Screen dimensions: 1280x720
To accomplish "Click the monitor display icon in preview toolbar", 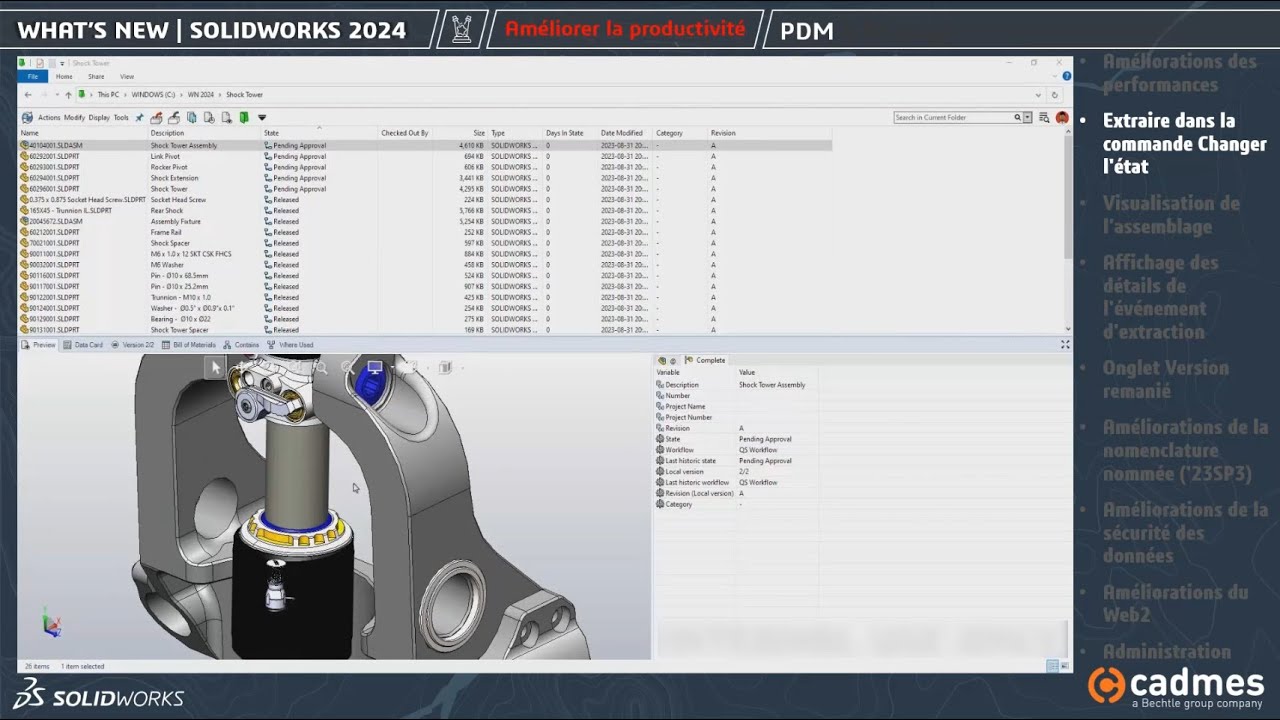I will click(x=375, y=367).
